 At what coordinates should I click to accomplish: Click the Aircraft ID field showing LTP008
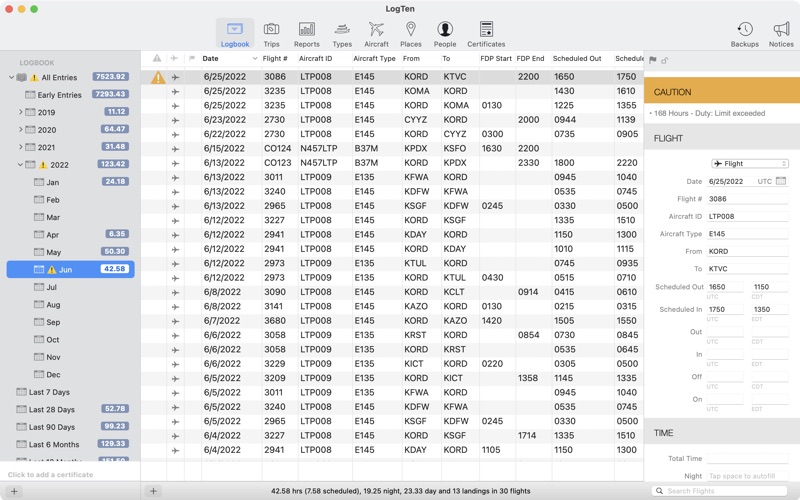click(x=747, y=216)
